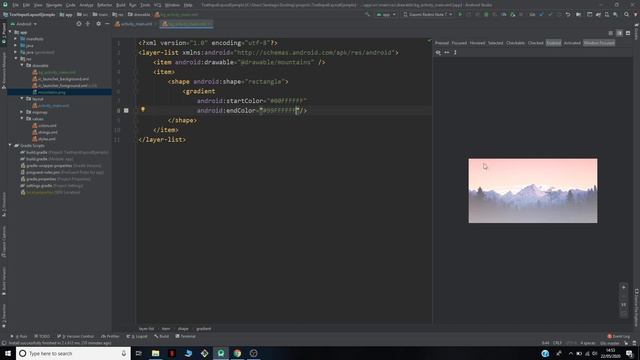
Task: Open File Explorer from taskbar
Action: click(x=156, y=353)
